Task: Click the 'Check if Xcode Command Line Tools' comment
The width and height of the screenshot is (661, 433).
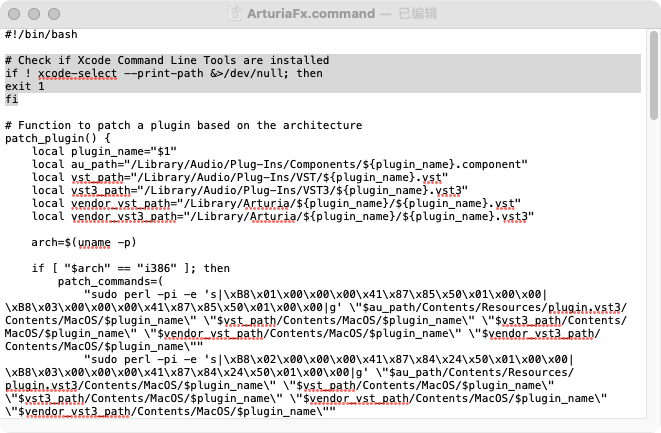Action: click(167, 60)
